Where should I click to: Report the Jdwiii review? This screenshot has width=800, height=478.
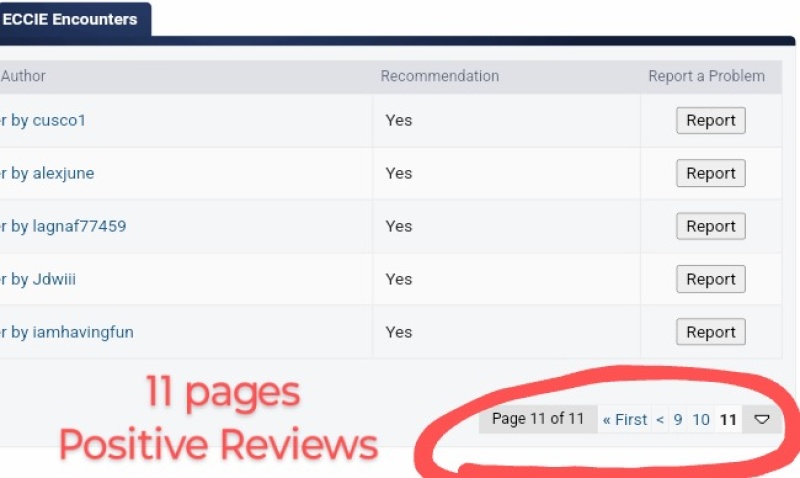(711, 279)
